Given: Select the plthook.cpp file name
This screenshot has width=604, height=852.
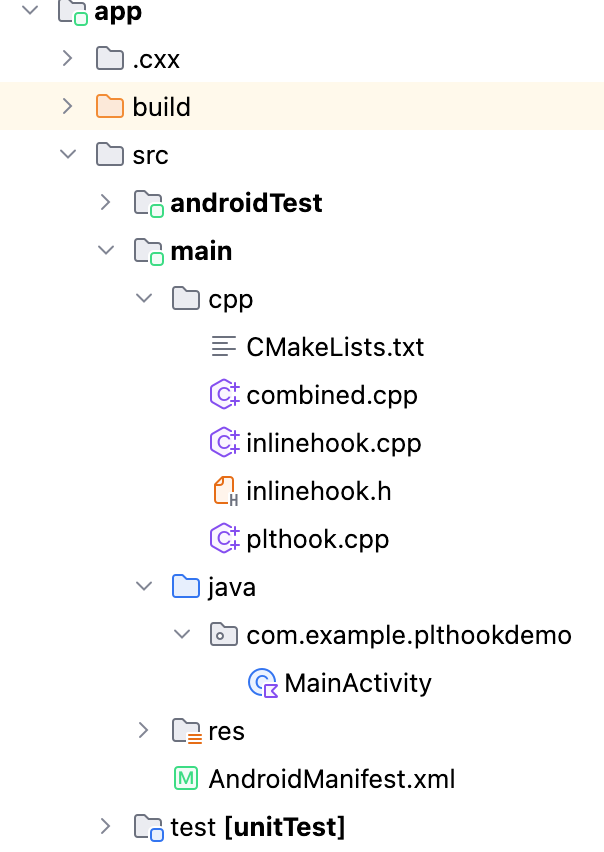Looking at the screenshot, I should tap(318, 539).
